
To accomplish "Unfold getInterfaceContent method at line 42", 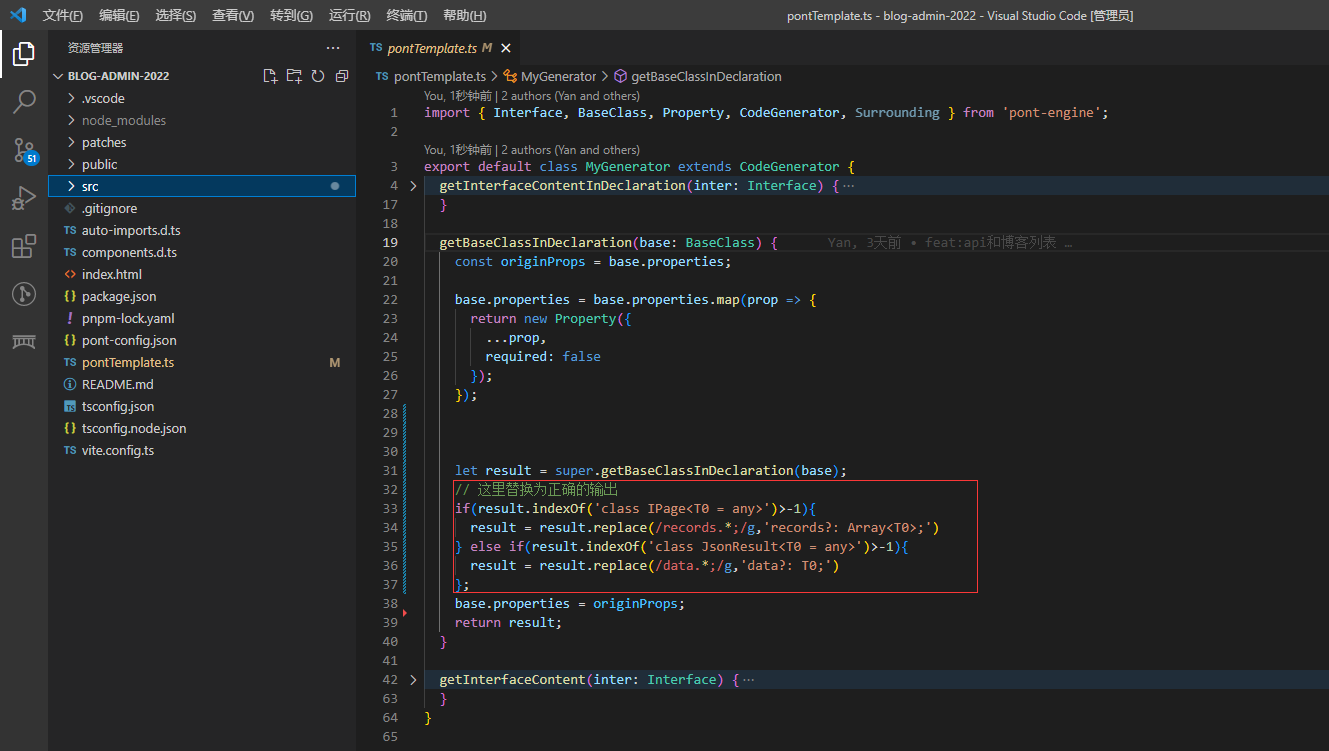I will [x=413, y=680].
